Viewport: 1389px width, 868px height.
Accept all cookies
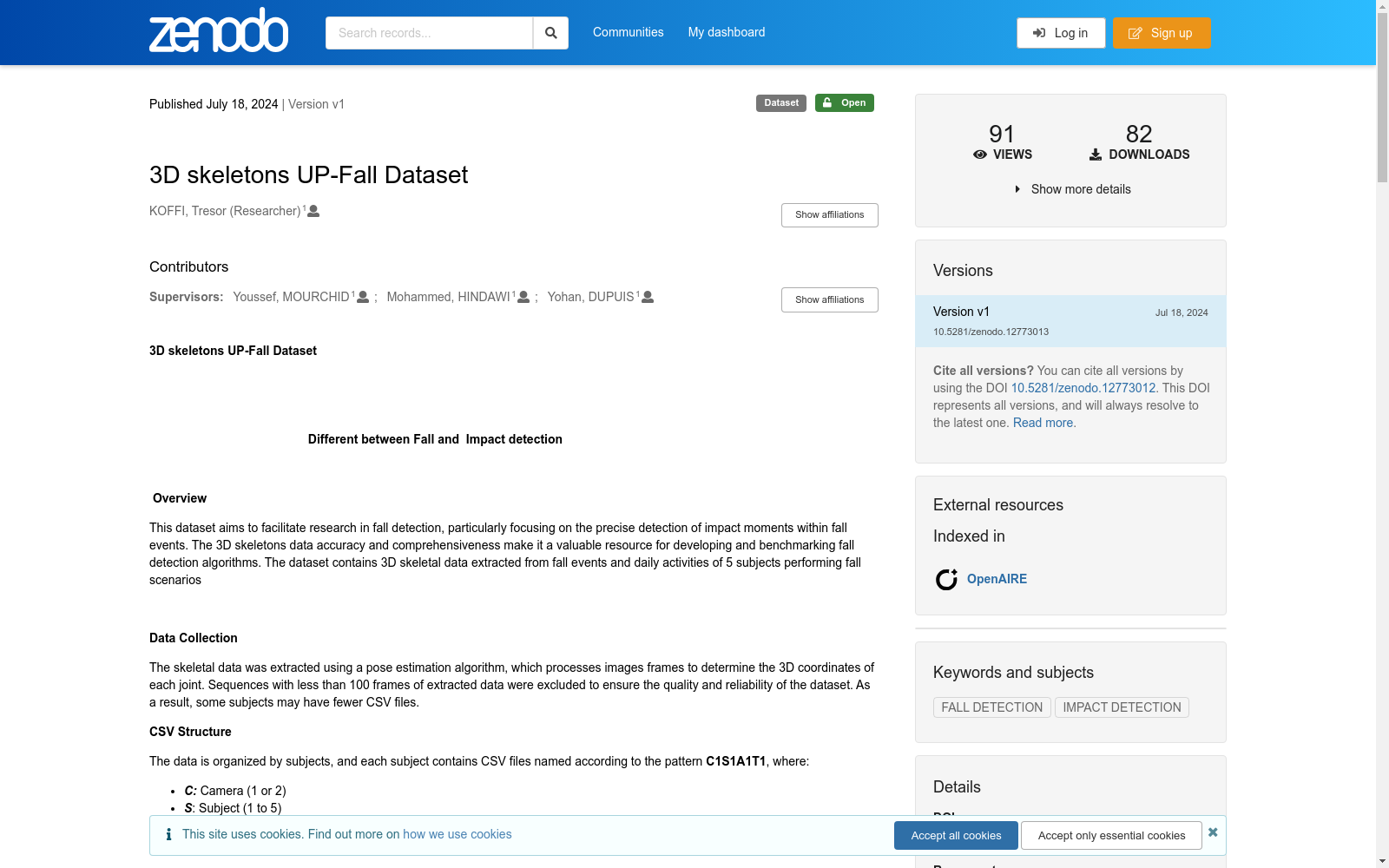[956, 836]
